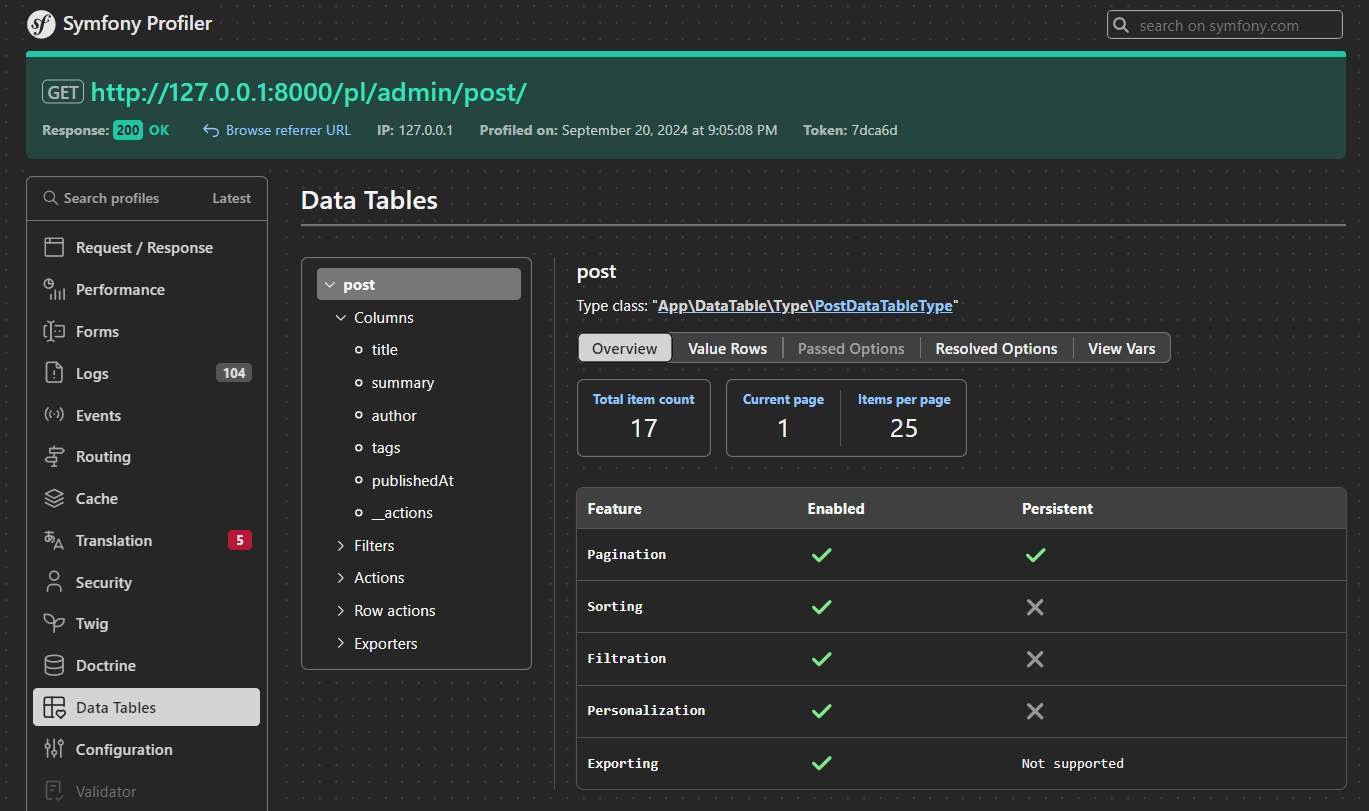
Task: Open the Passed Options tab
Action: (851, 348)
